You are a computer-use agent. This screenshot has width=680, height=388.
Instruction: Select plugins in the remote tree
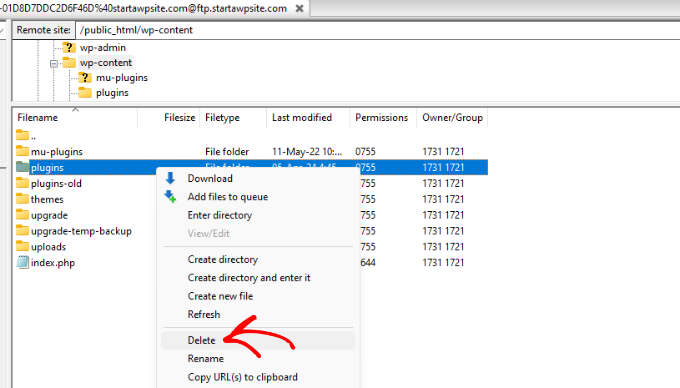pyautogui.click(x=112, y=93)
